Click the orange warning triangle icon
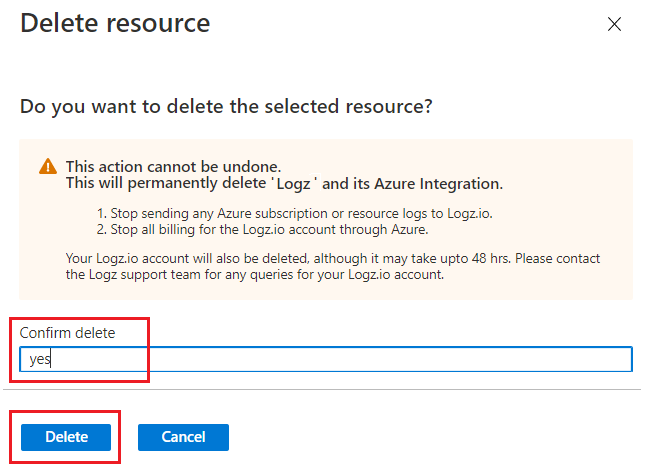 pos(48,167)
